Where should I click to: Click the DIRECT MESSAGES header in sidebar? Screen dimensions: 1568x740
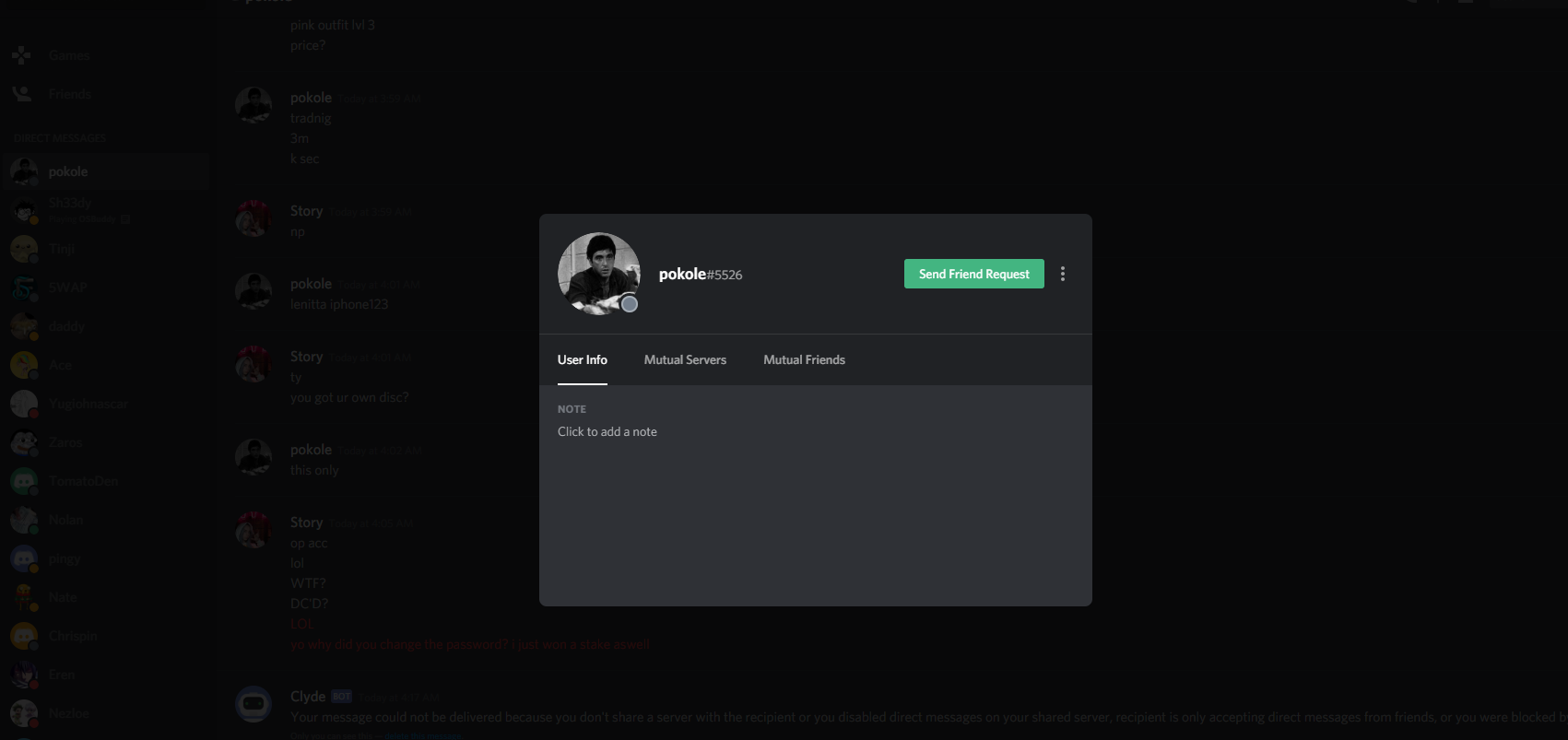60,138
